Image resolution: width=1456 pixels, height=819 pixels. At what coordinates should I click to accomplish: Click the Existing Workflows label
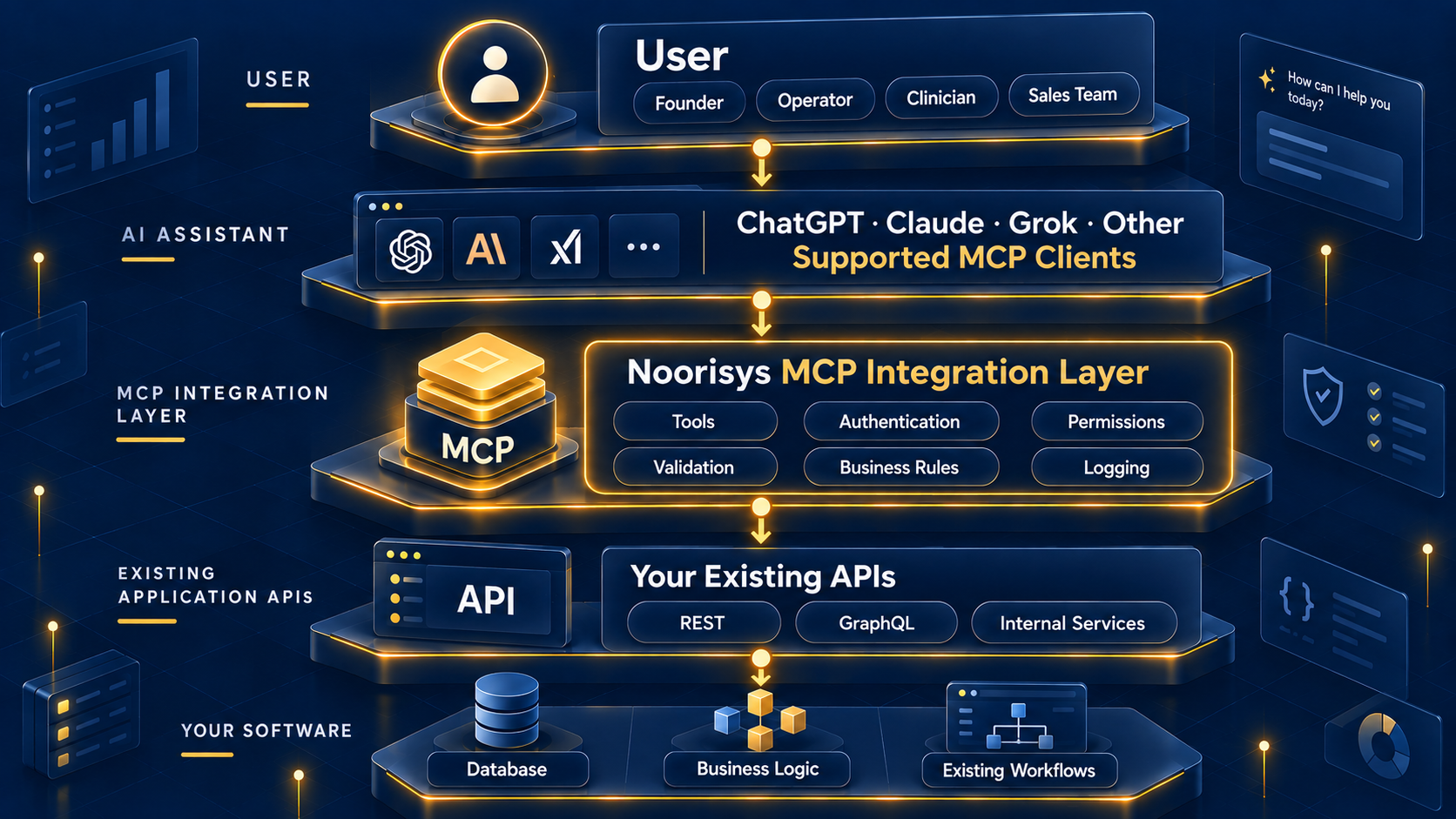click(1019, 770)
